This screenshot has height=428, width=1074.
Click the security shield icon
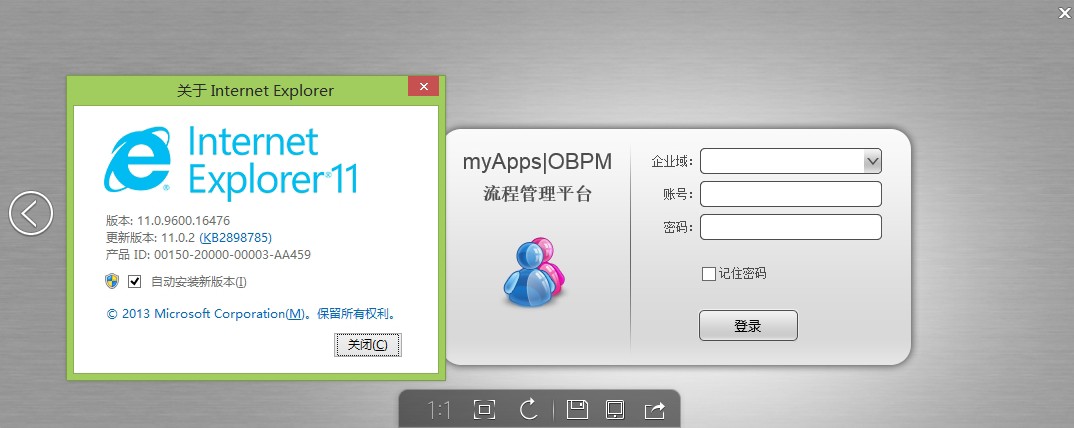pyautogui.click(x=112, y=281)
